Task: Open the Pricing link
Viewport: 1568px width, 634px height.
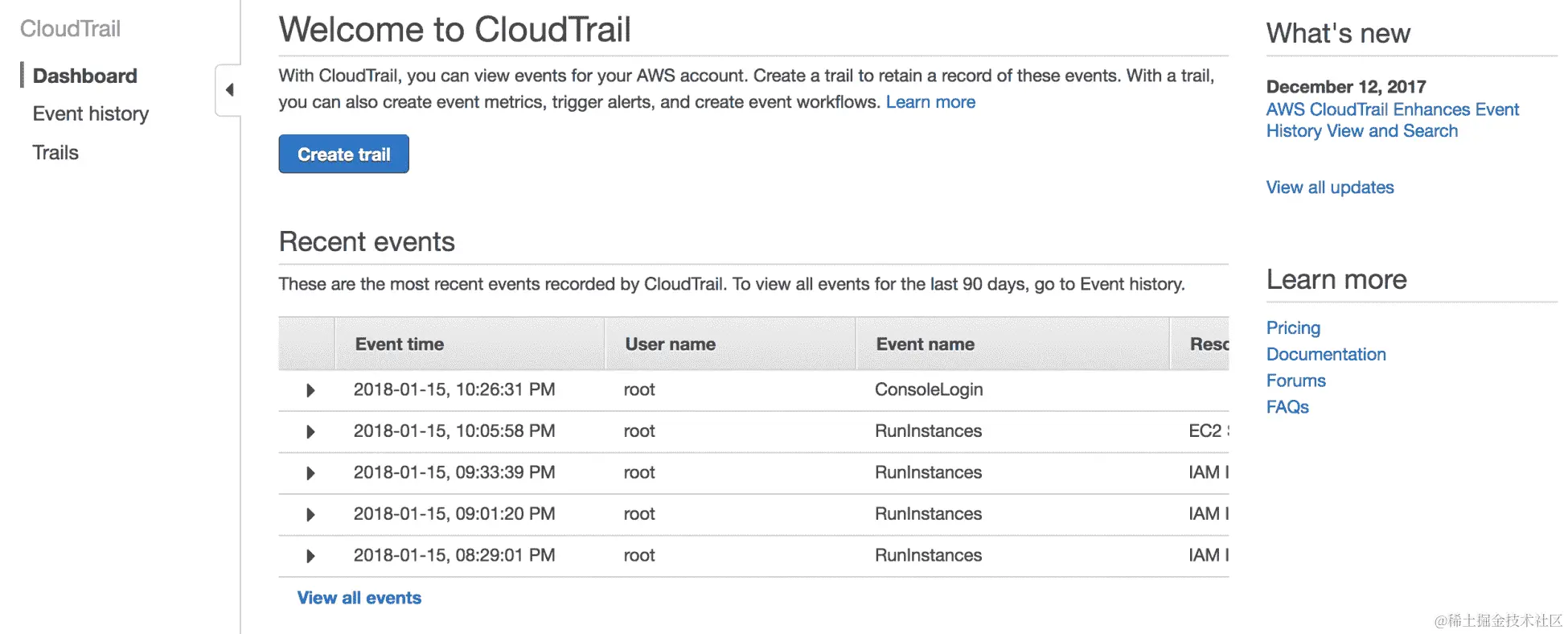Action: pyautogui.click(x=1293, y=327)
